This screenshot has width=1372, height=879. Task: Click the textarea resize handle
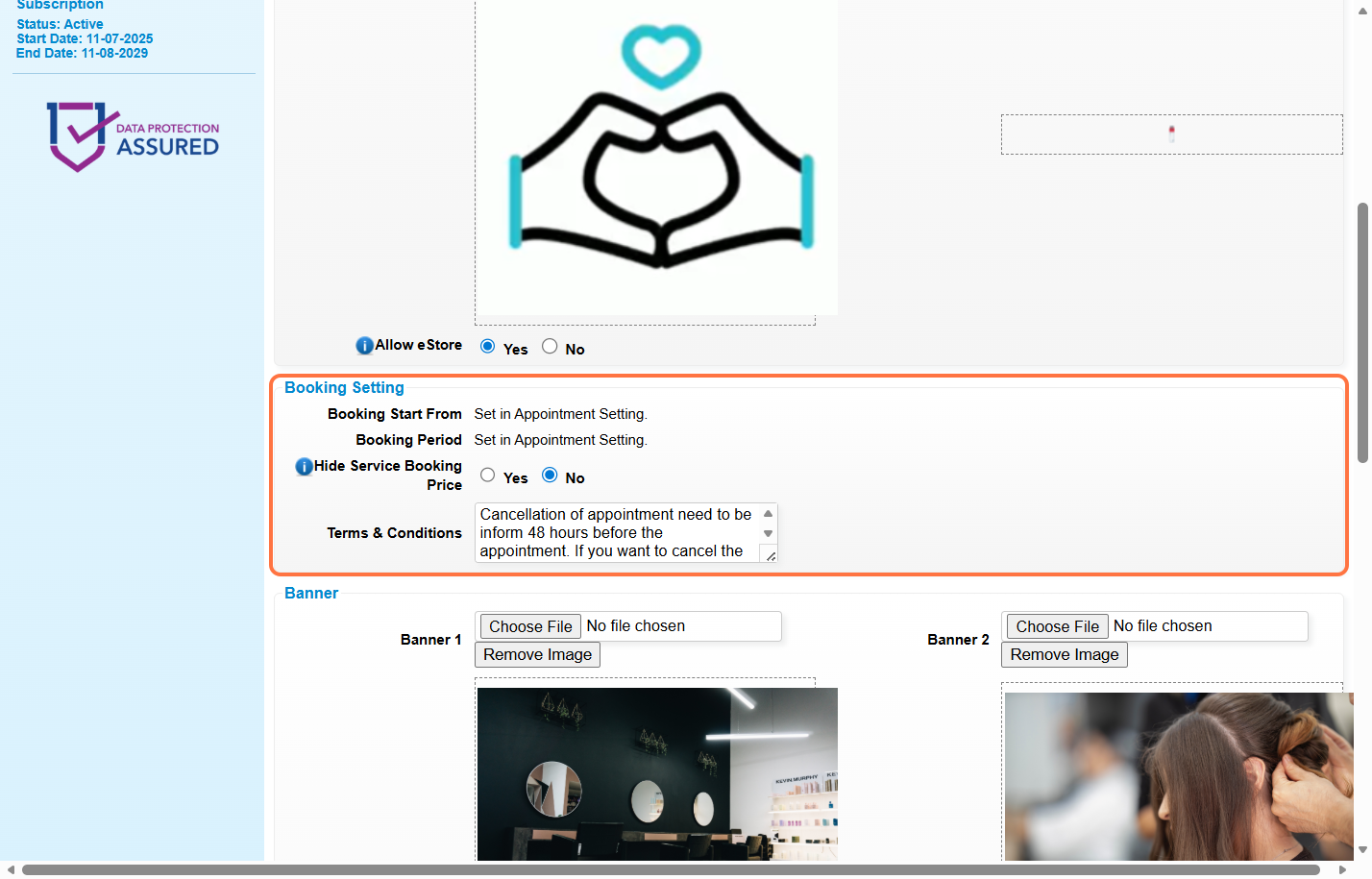pyautogui.click(x=771, y=556)
